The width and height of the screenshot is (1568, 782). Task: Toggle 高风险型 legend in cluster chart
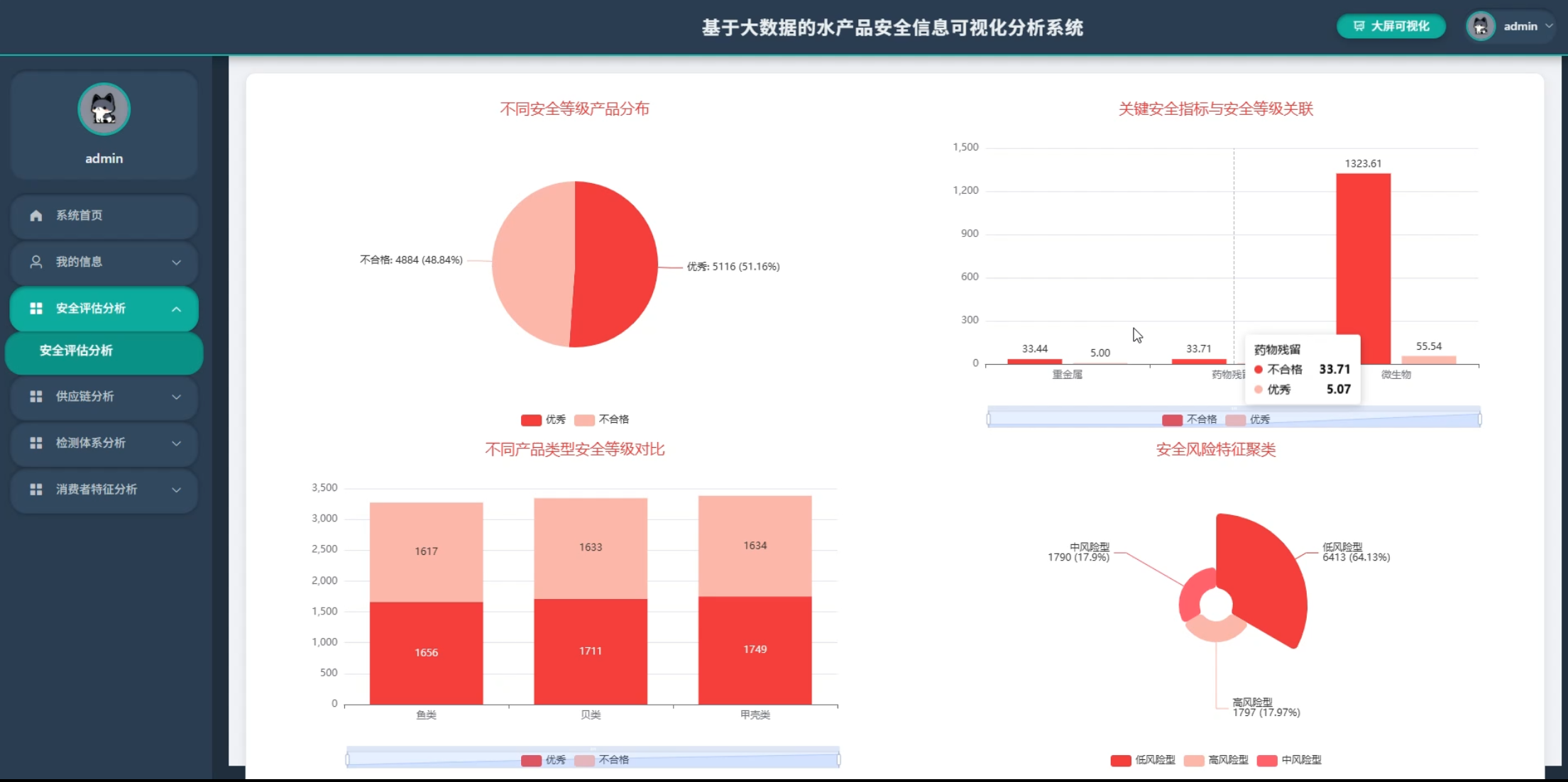pos(1216,760)
